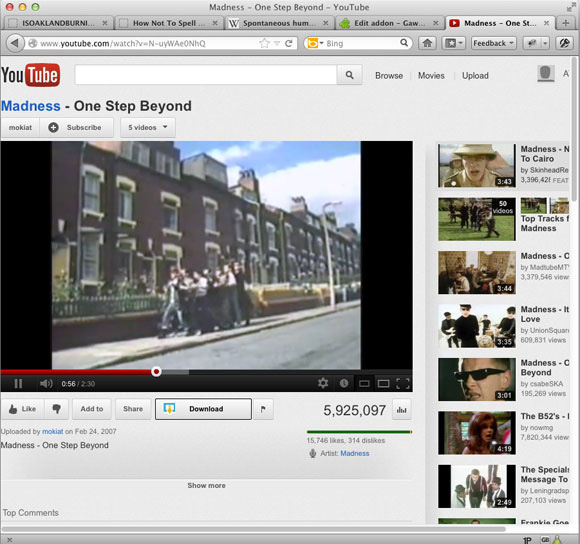Viewport: 580px width, 544px height.
Task: Click the YouTube search magnifier button
Action: (349, 75)
